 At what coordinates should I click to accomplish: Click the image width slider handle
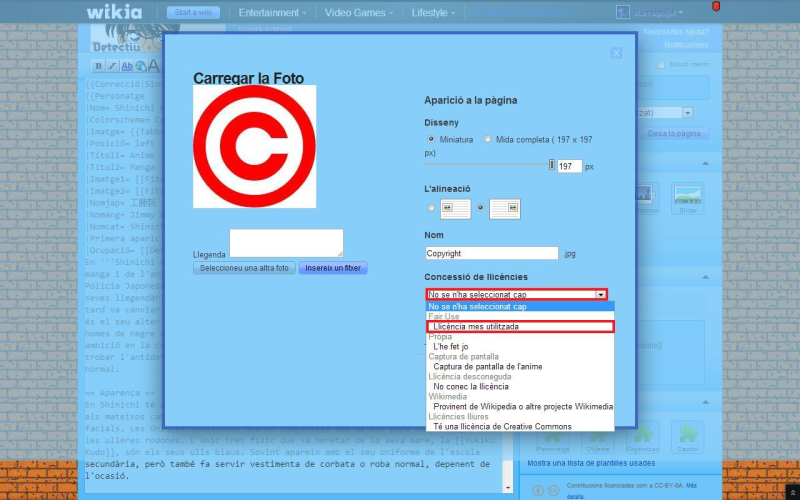pyautogui.click(x=551, y=165)
